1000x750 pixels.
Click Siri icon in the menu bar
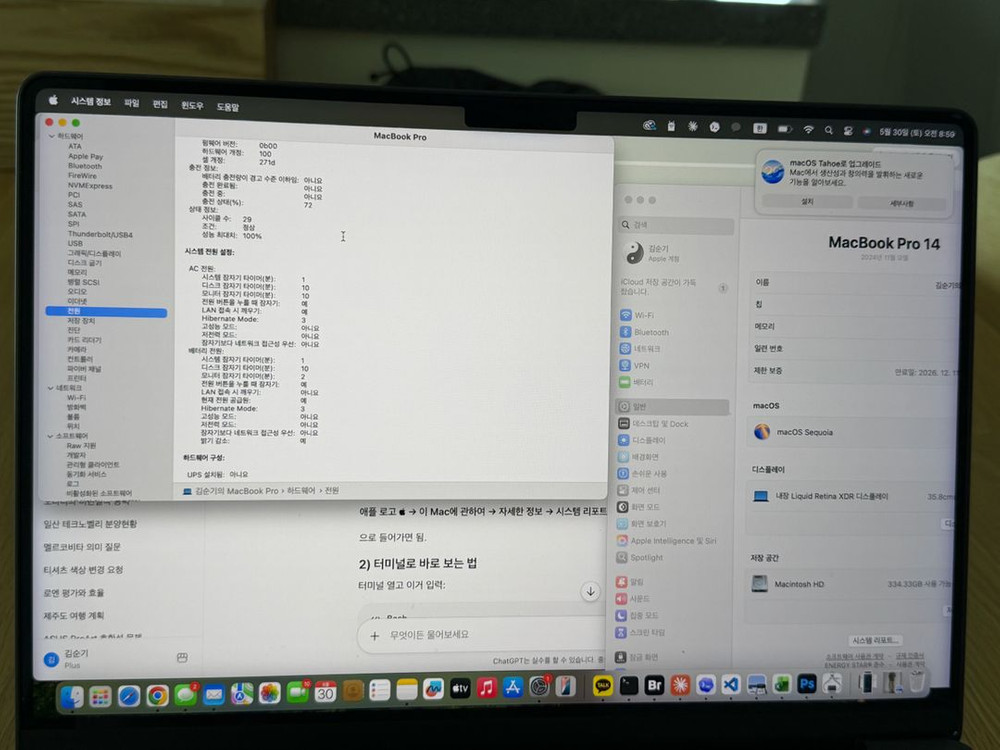coord(866,131)
